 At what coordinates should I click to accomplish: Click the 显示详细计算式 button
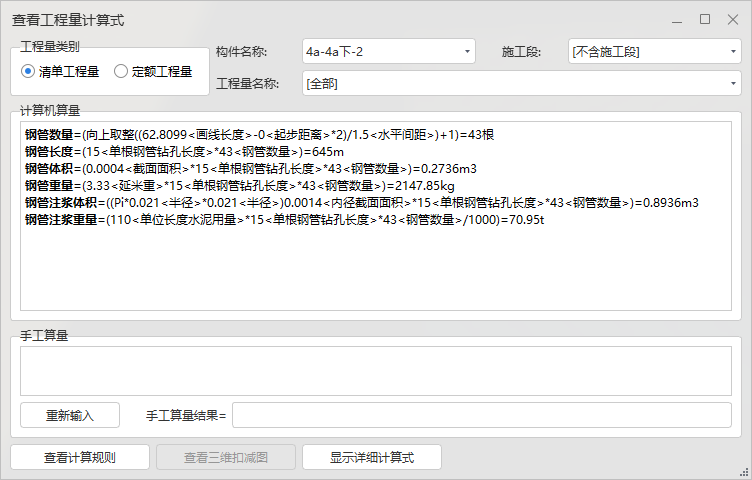pyautogui.click(x=372, y=457)
